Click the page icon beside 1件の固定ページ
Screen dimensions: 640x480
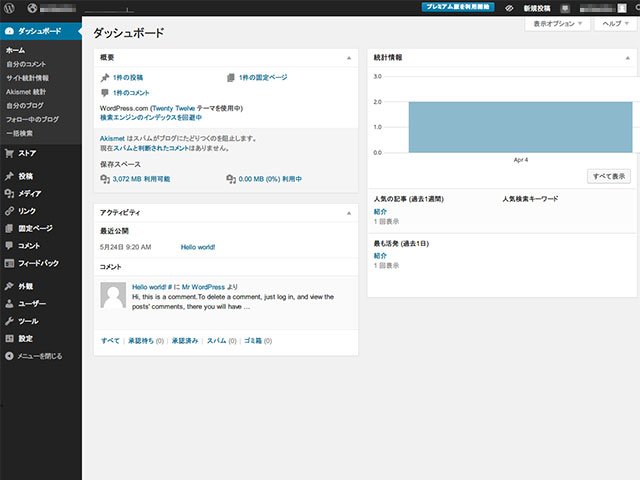pos(231,78)
